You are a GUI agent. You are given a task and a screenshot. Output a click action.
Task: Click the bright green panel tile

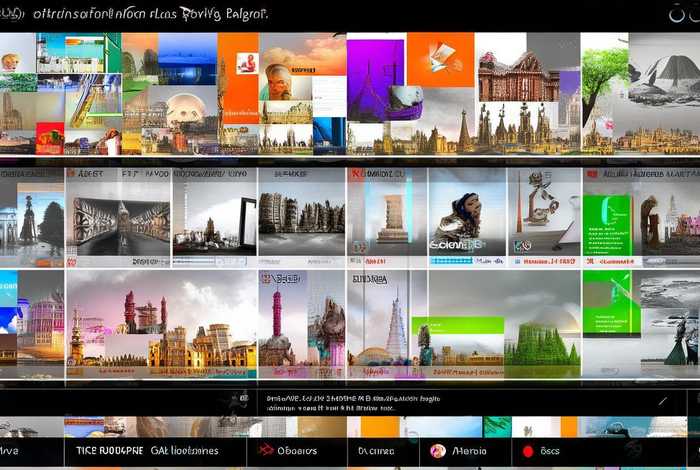click(x=608, y=223)
